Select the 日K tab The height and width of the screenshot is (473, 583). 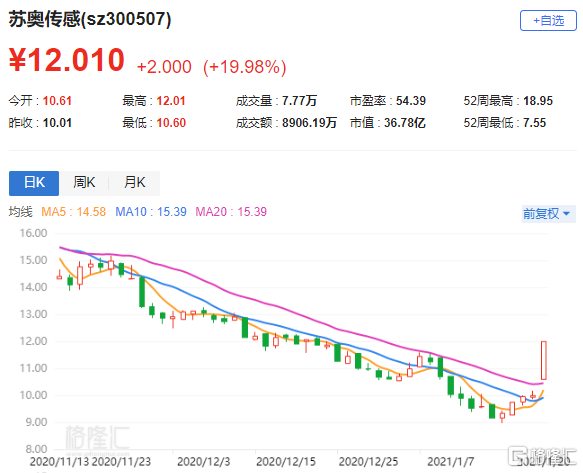coord(34,183)
